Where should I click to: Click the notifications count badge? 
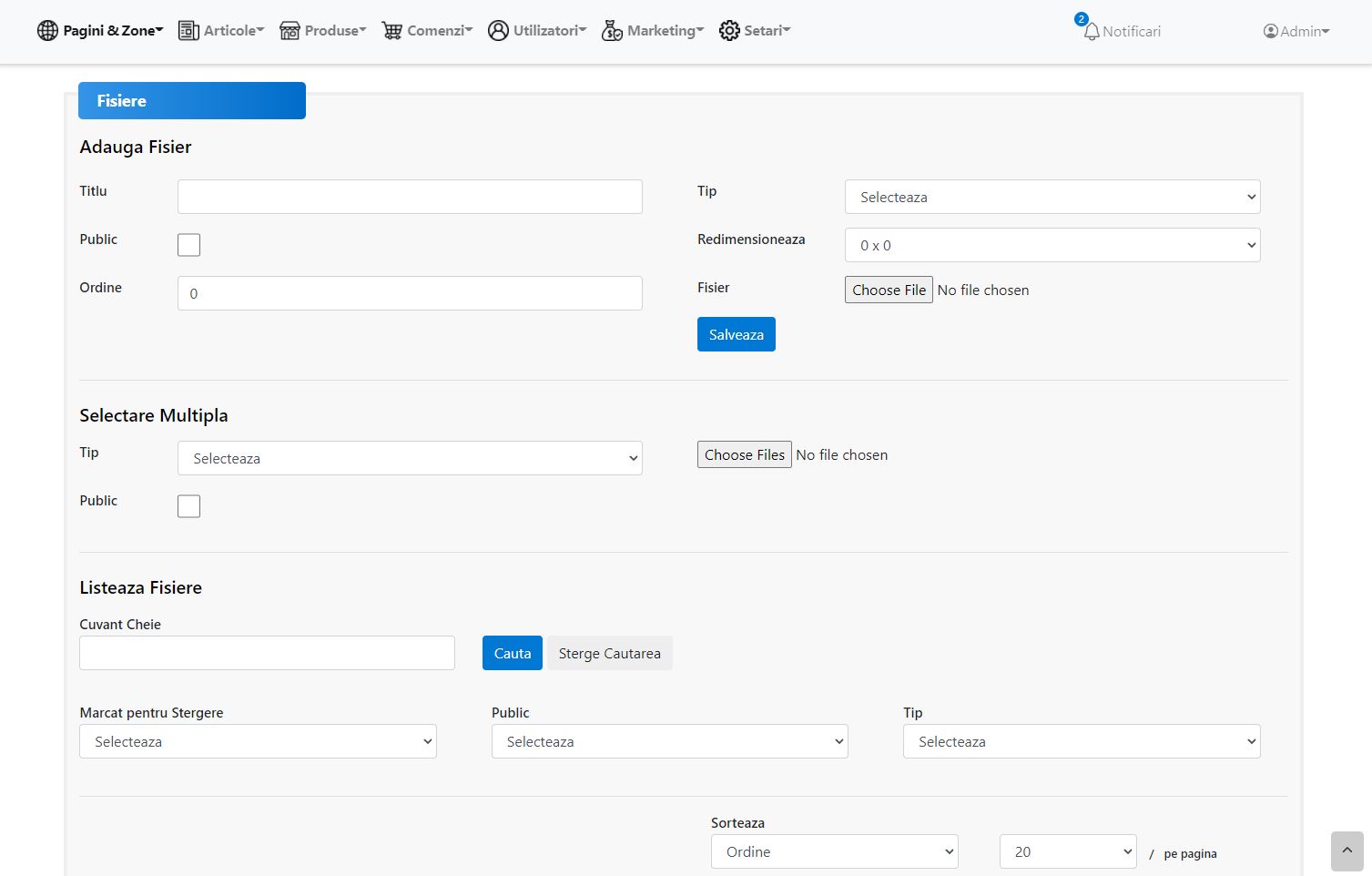(1082, 19)
